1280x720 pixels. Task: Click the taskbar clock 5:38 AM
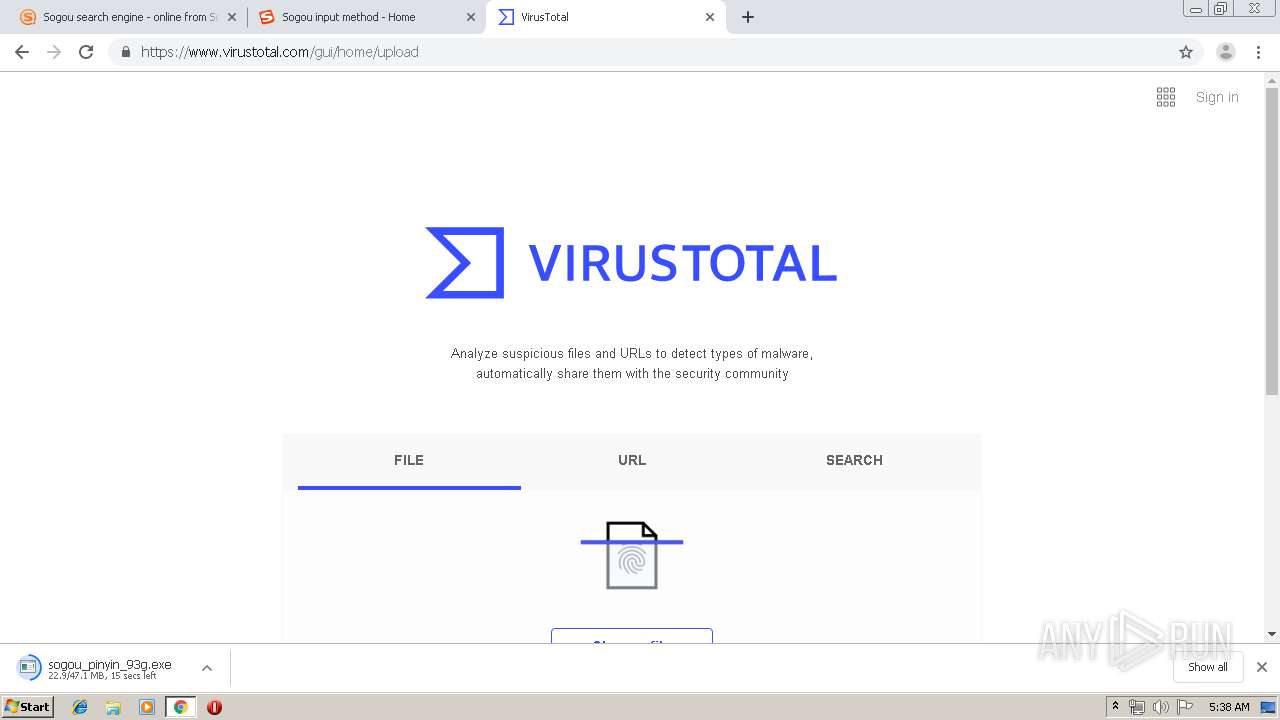(x=1229, y=707)
